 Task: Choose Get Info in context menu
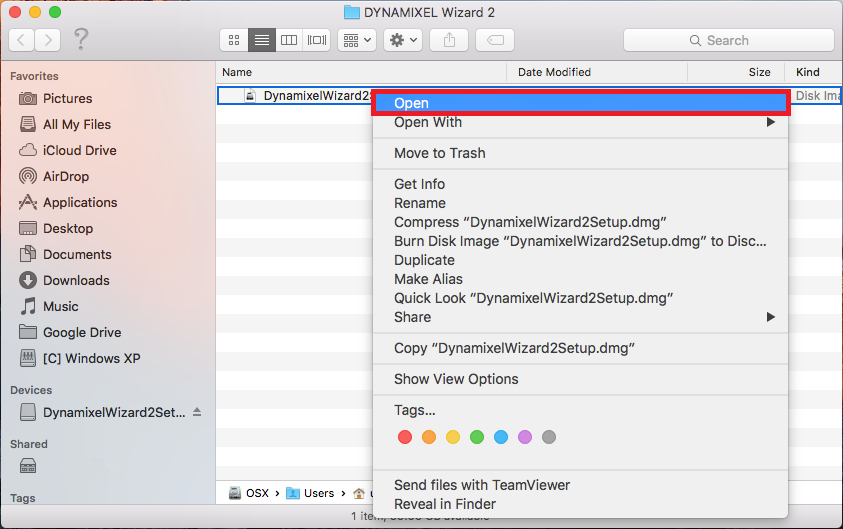tap(419, 184)
